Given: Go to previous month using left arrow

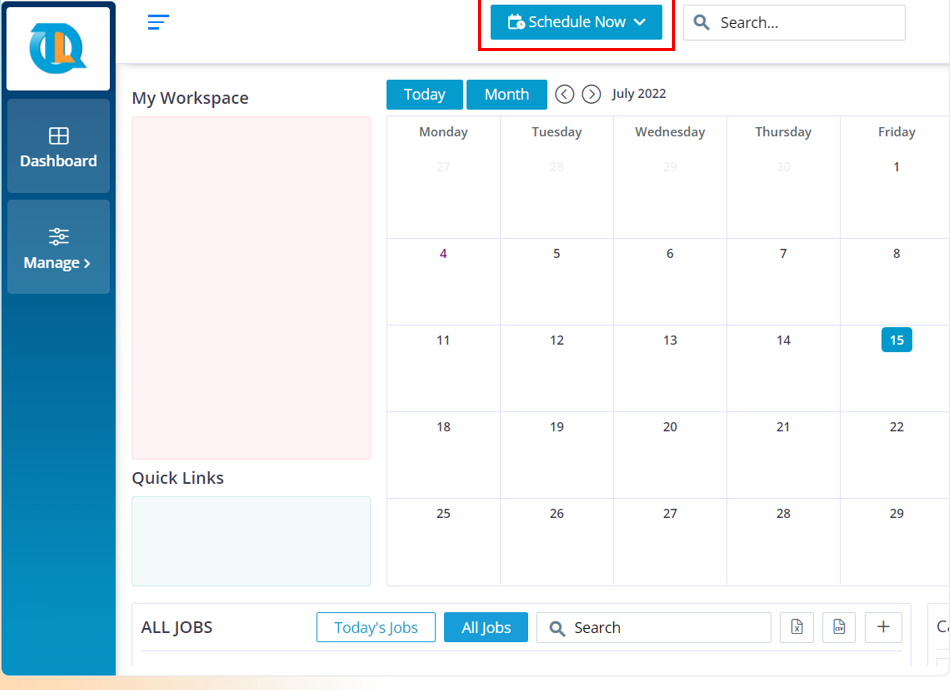Looking at the screenshot, I should 565,94.
